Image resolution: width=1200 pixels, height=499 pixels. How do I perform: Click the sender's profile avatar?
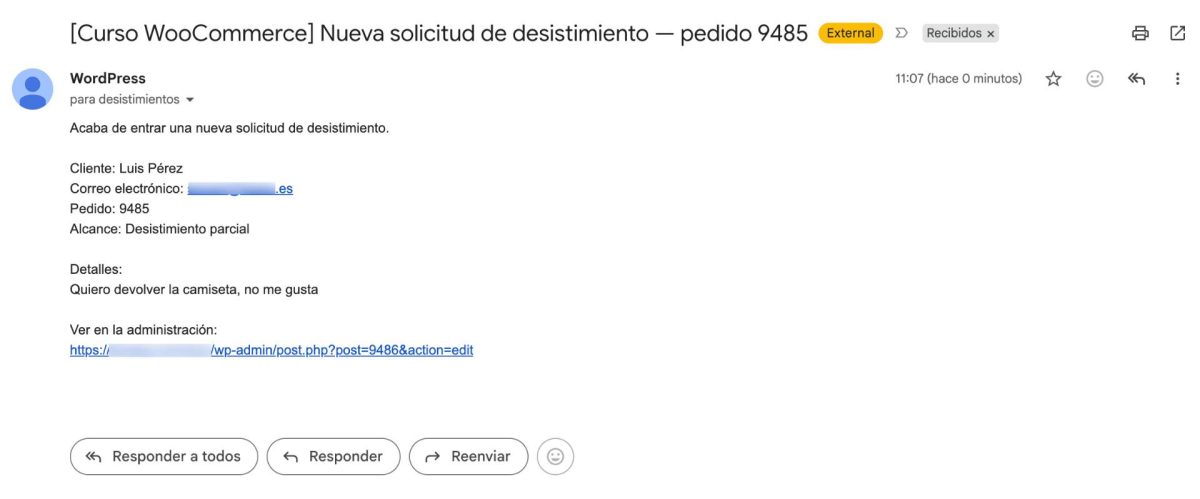[33, 89]
